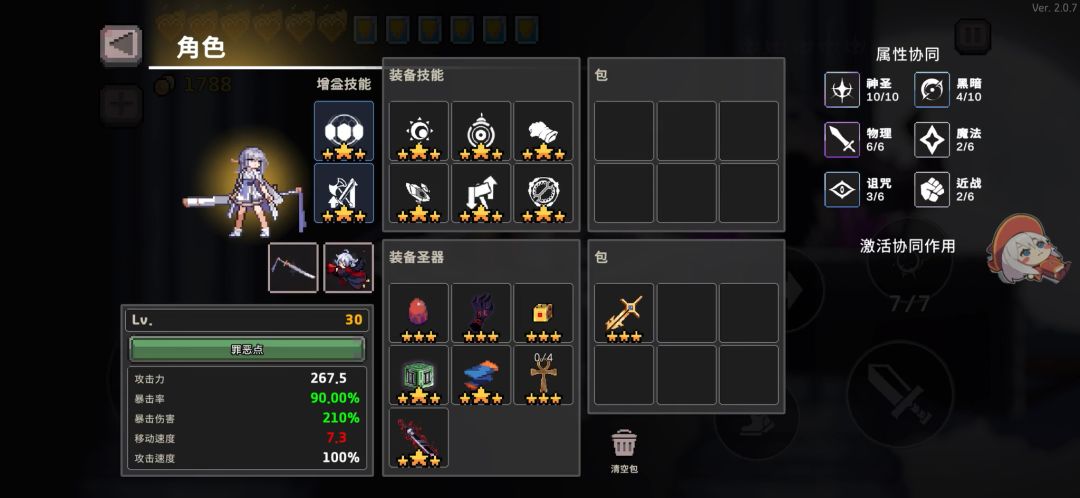Open the companion portrait thumbnail
Screen dimensions: 1080x498
point(349,267)
